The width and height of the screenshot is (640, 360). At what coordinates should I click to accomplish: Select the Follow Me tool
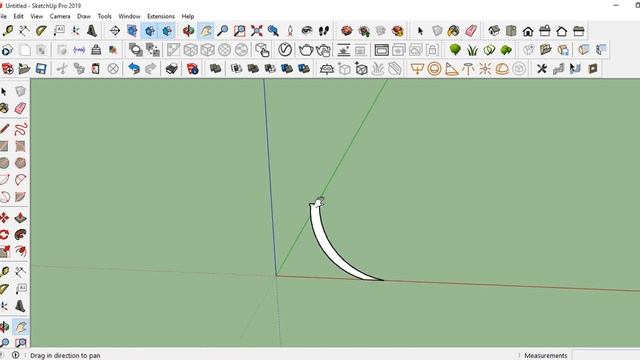[20, 235]
